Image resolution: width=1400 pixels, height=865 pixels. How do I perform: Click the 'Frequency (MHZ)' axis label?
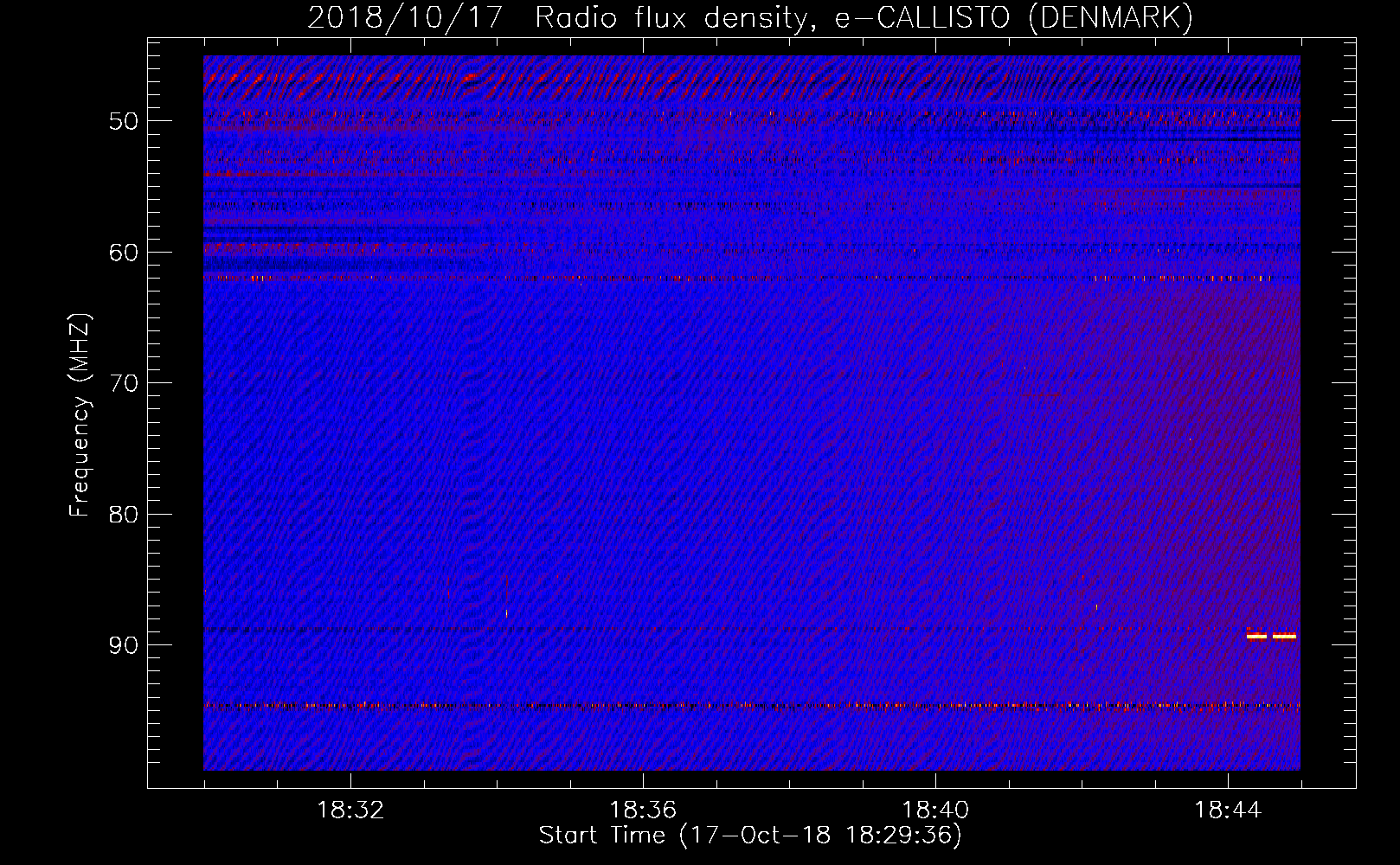(80, 415)
